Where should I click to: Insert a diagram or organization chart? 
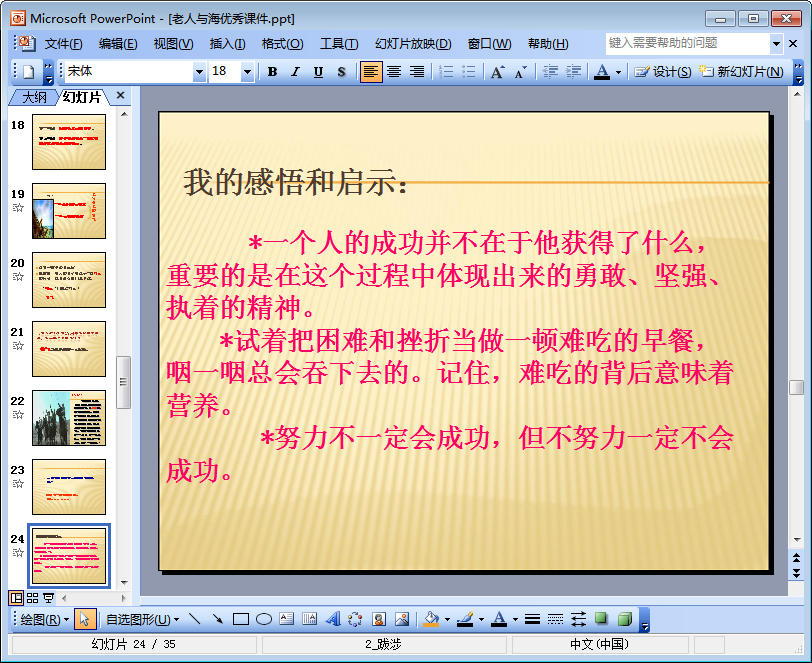tap(355, 619)
